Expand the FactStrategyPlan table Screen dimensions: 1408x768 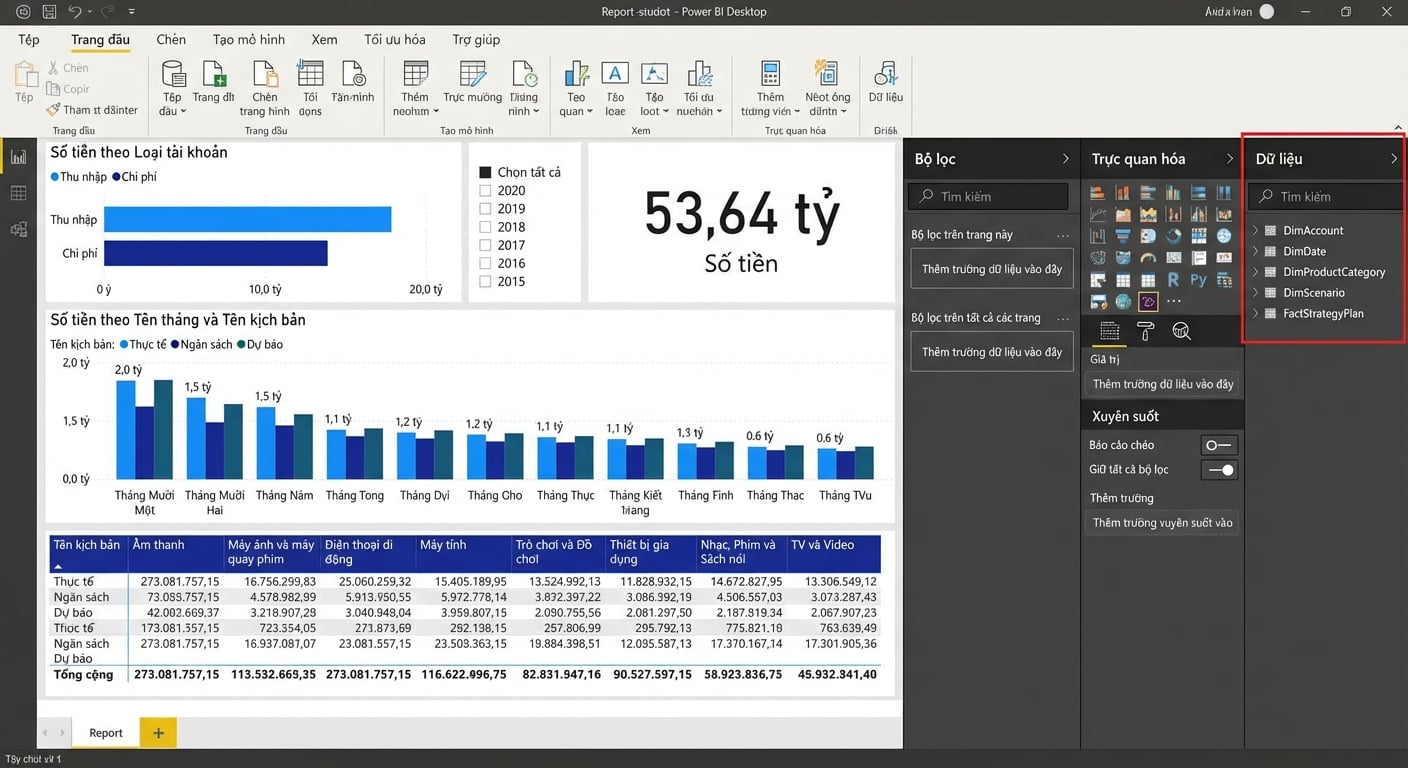pyautogui.click(x=1256, y=313)
